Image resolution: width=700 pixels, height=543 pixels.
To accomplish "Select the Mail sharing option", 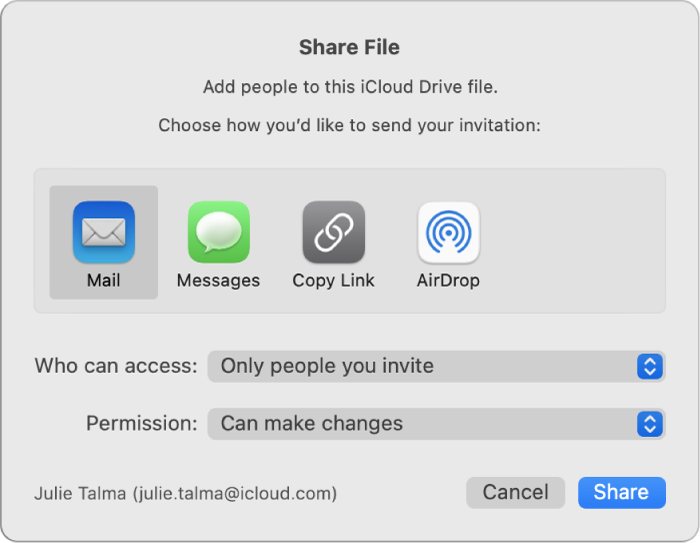I will coord(104,242).
